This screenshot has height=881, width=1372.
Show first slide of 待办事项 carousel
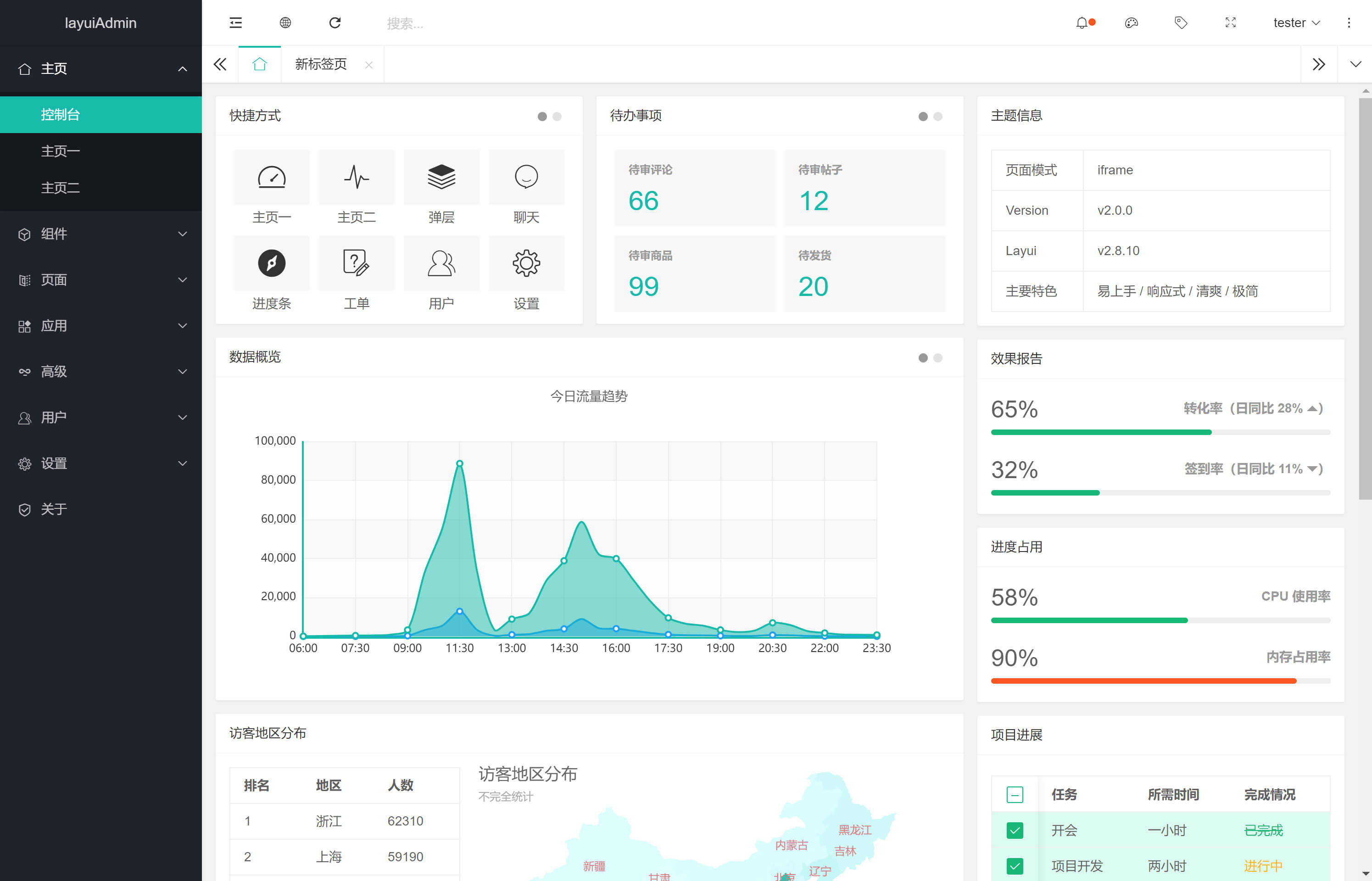(x=923, y=117)
